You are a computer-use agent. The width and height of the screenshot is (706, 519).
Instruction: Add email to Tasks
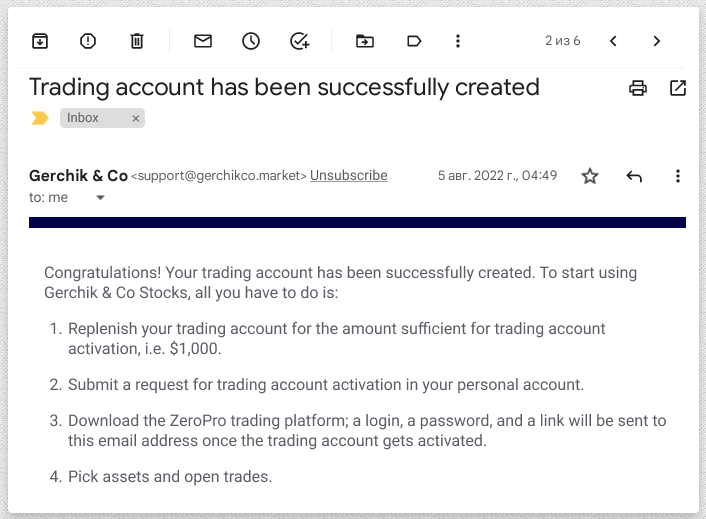(300, 41)
